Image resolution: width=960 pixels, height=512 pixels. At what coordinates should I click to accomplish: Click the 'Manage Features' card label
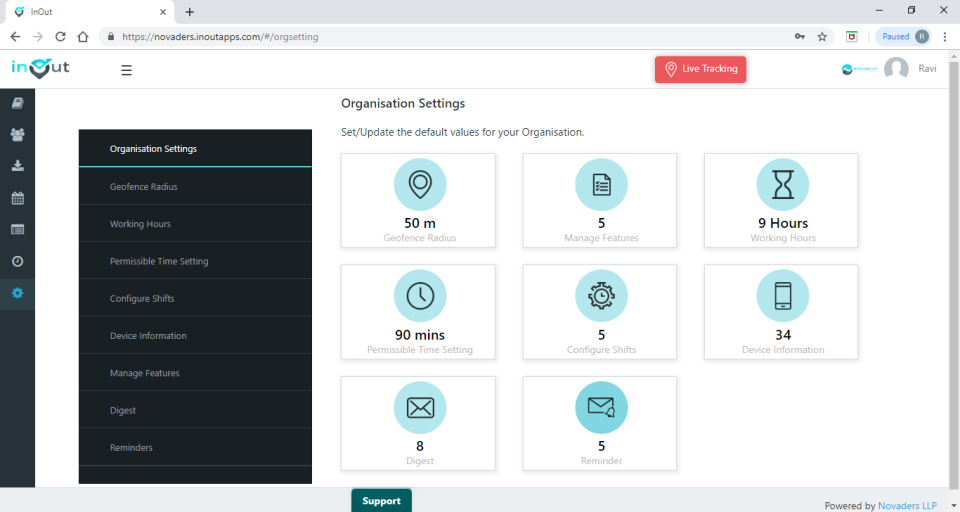(x=601, y=238)
